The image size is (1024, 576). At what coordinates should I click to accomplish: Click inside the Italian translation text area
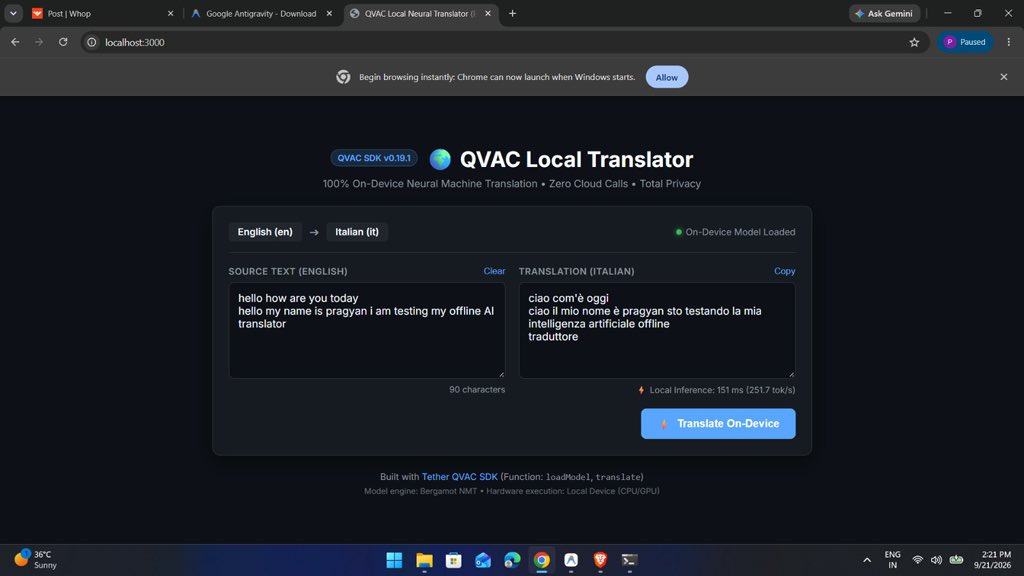(657, 330)
